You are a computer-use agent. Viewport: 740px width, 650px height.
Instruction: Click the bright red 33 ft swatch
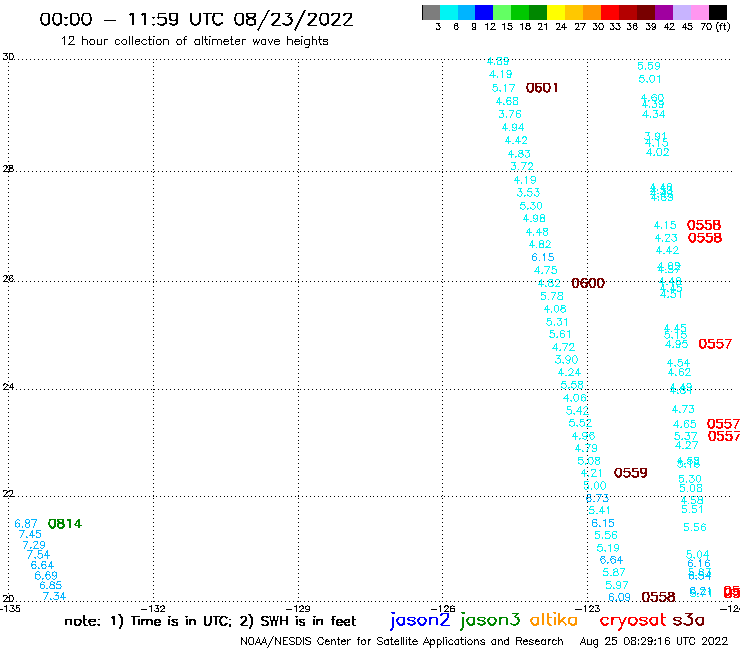click(x=610, y=12)
